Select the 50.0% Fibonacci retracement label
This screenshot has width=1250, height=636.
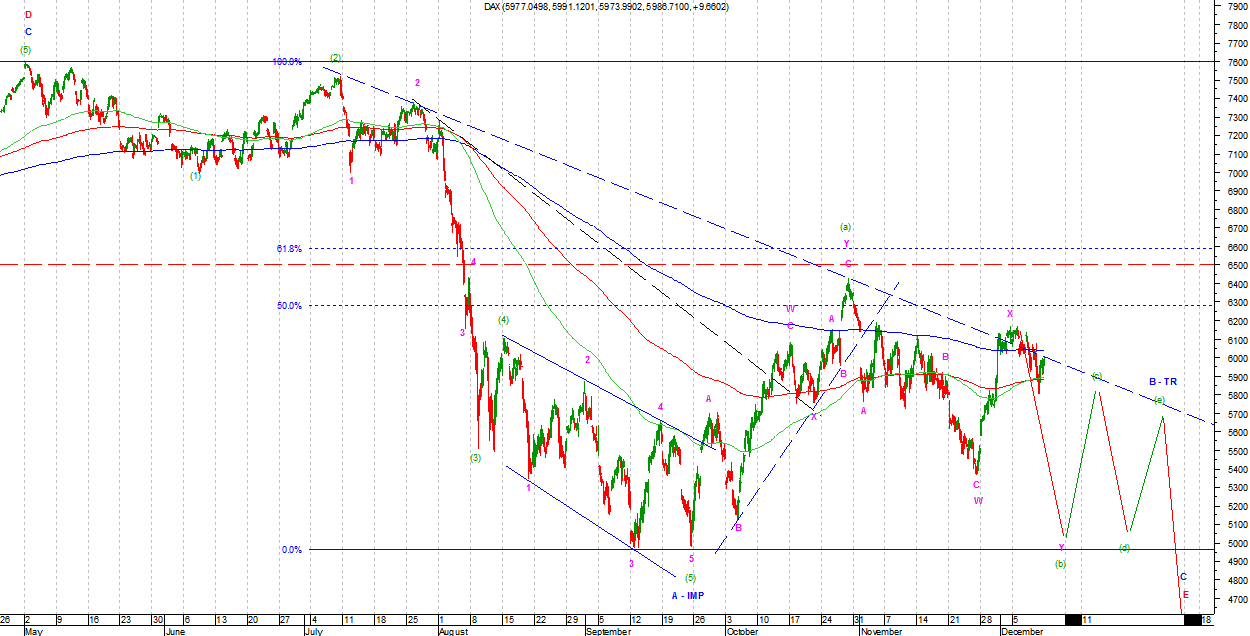pos(289,306)
